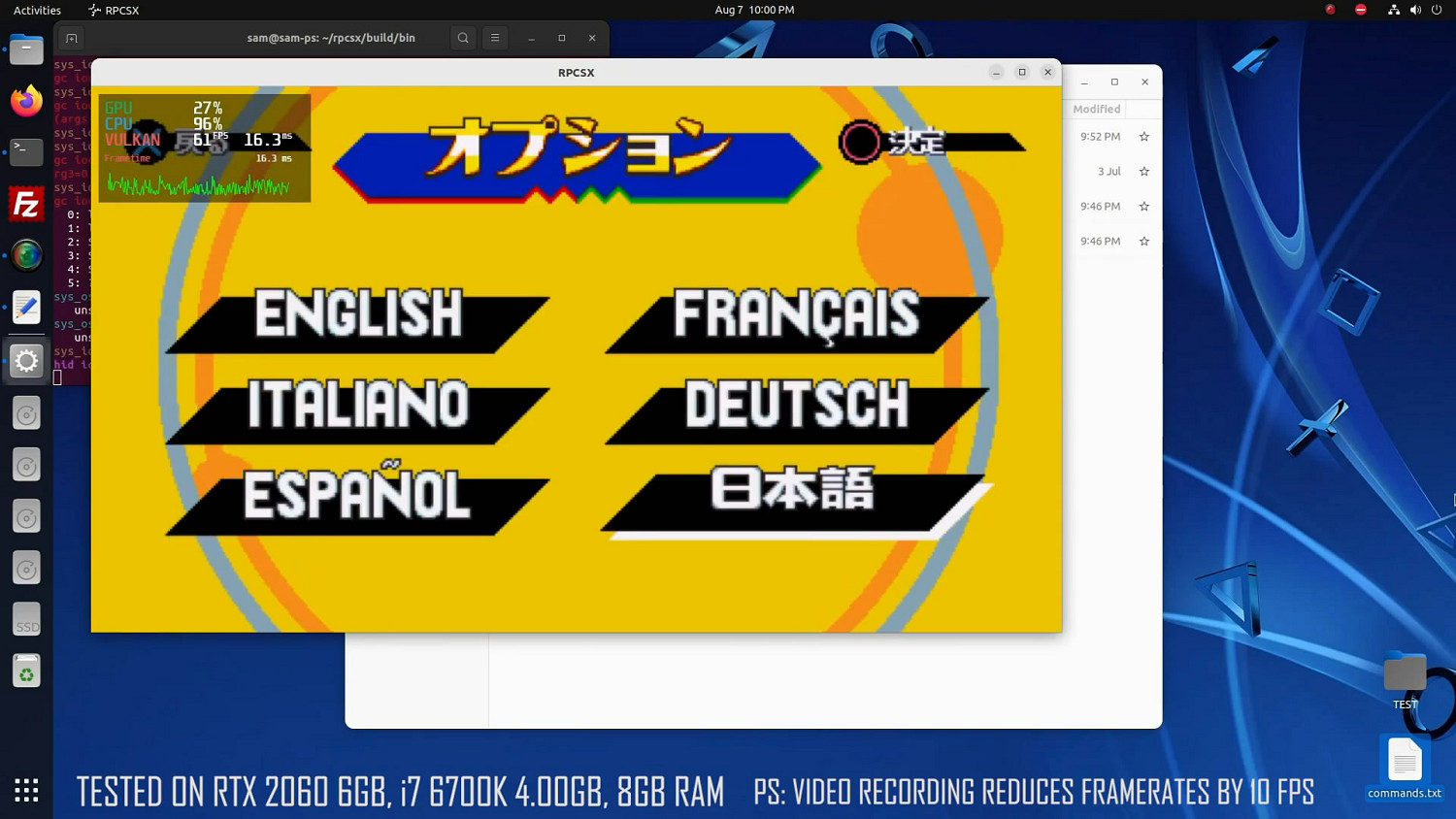Open the terminal hamburger menu
This screenshot has width=1456, height=819.
tap(495, 38)
